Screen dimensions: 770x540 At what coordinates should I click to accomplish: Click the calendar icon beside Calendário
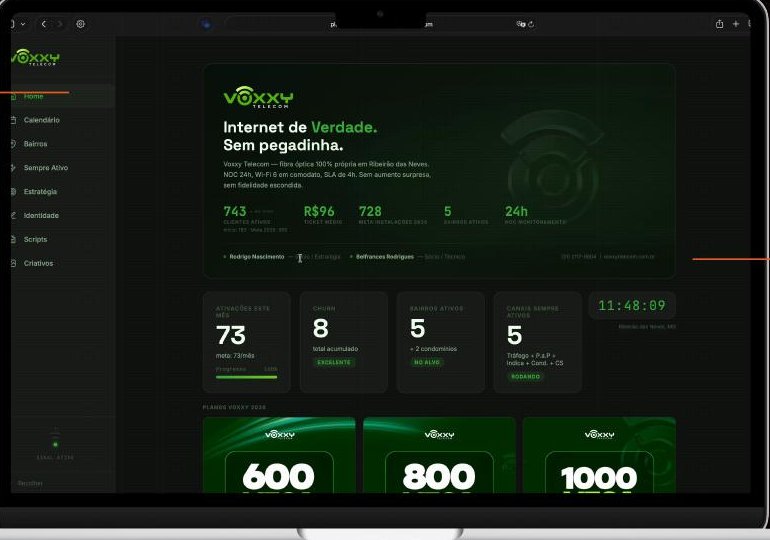click(13, 120)
